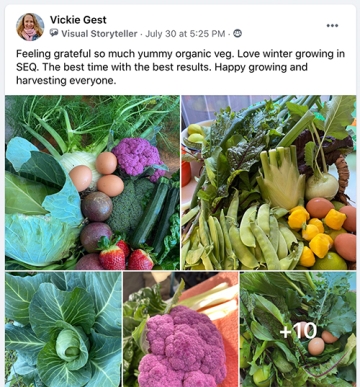The width and height of the screenshot is (360, 387).
Task: Click the purple cauliflower in top-left photo
Action: [138, 158]
